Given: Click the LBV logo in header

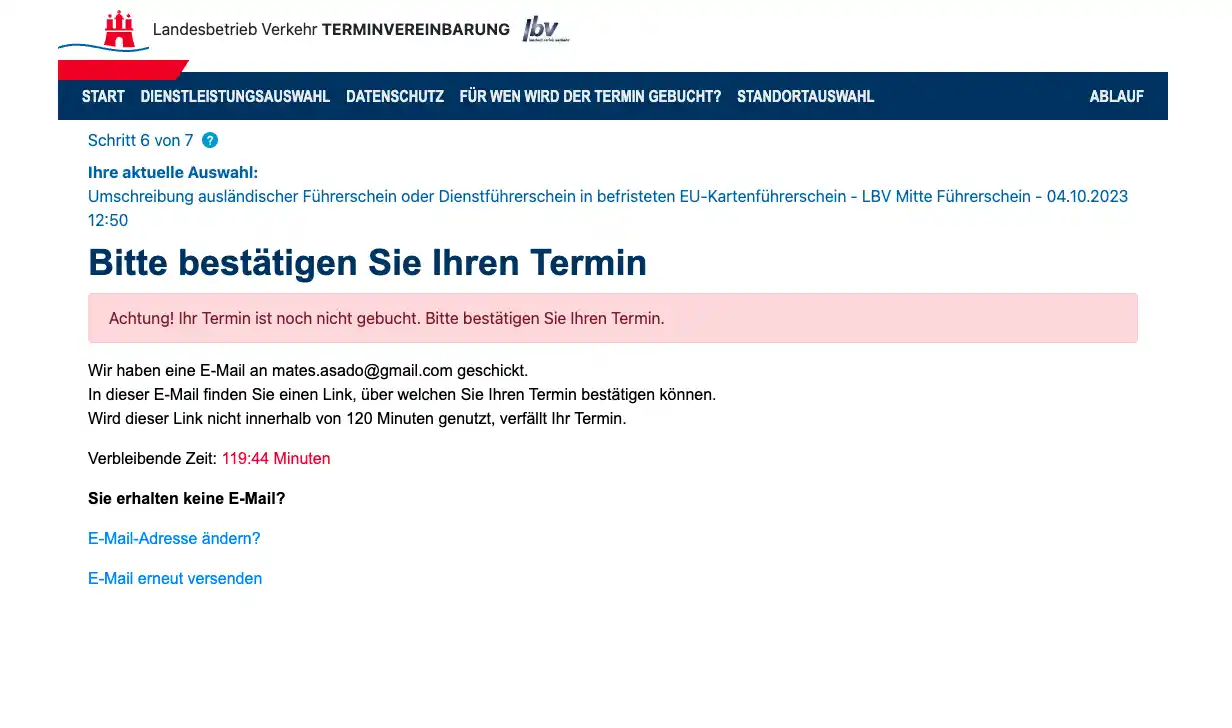Looking at the screenshot, I should coord(543,30).
